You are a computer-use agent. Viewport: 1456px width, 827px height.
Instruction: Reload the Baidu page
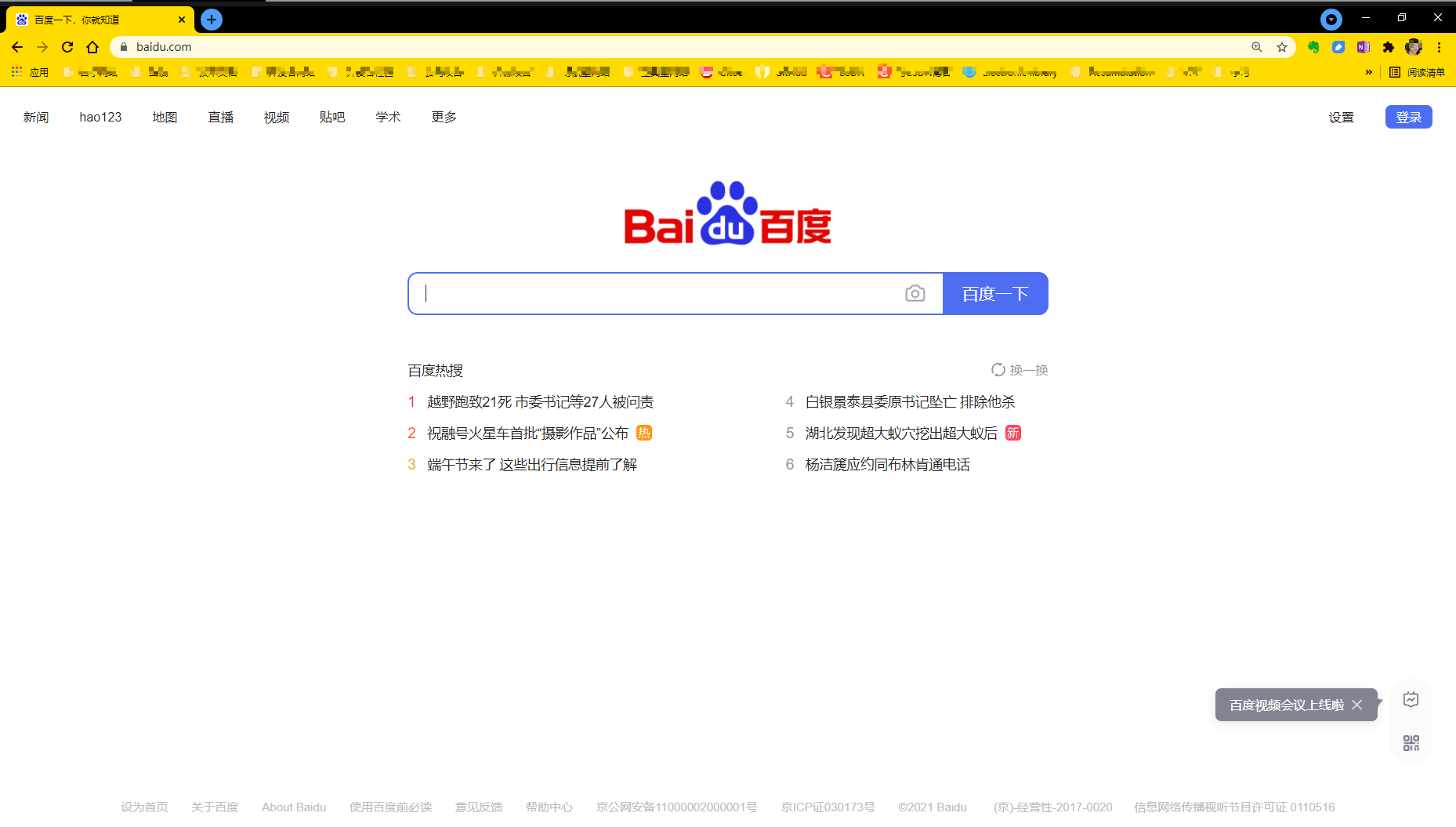click(67, 47)
